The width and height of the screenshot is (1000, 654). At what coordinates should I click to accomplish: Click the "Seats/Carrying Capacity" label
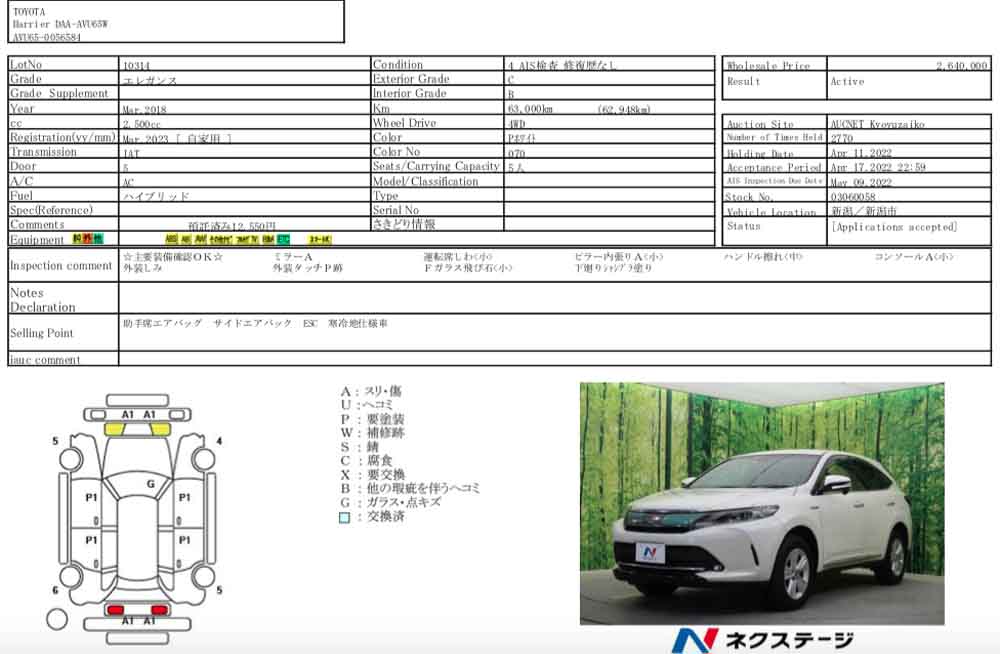pyautogui.click(x=436, y=166)
